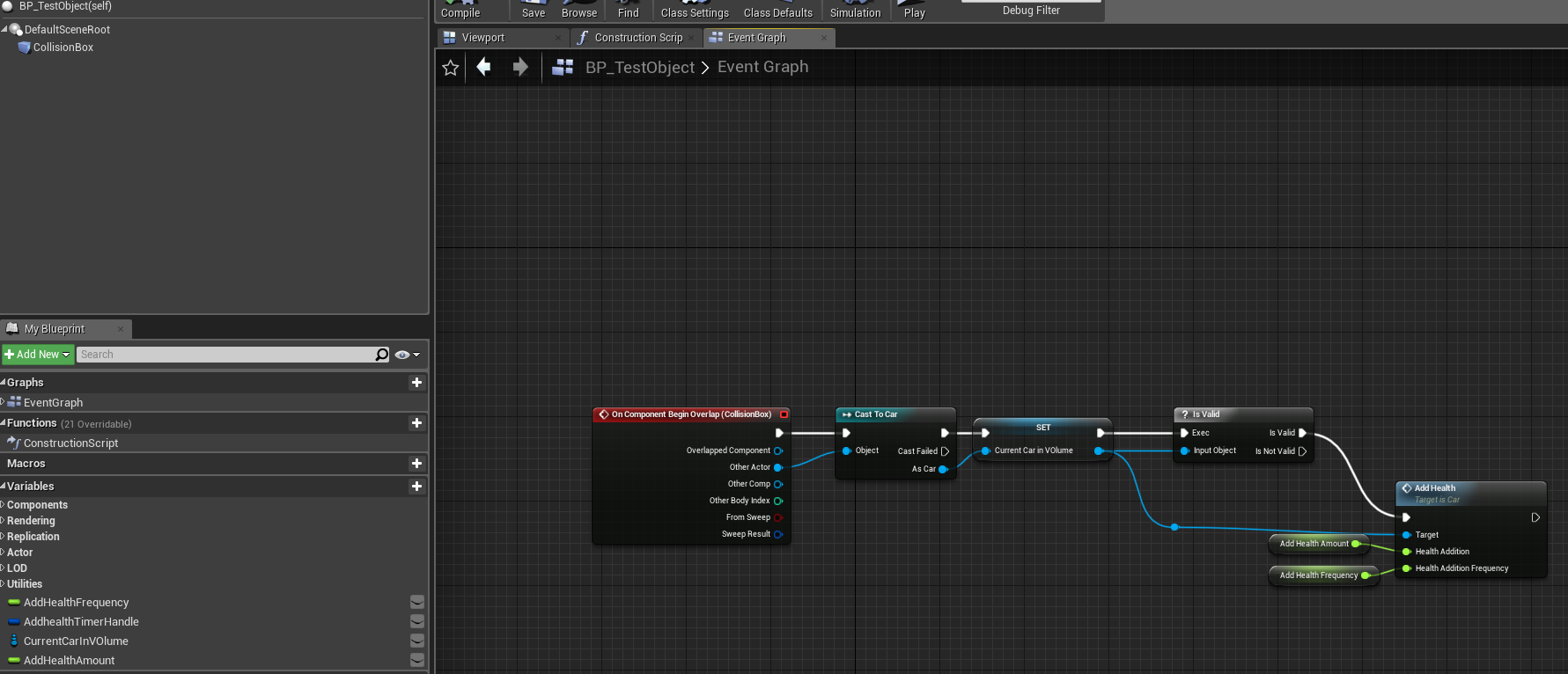Click the wire reroute node below SET
The height and width of the screenshot is (674, 1568).
pyautogui.click(x=1174, y=527)
